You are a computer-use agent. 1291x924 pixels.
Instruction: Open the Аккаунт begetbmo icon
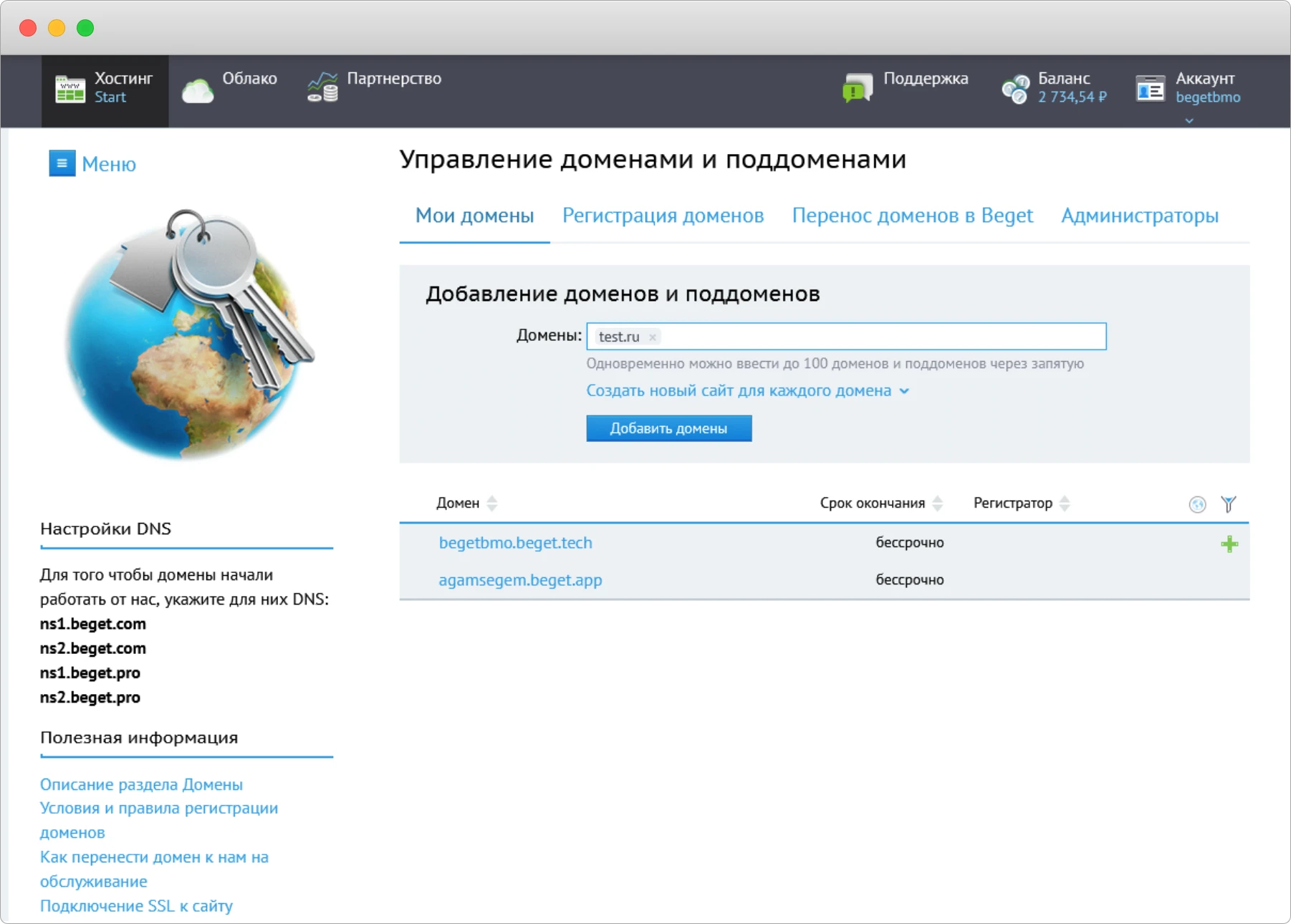click(1151, 87)
